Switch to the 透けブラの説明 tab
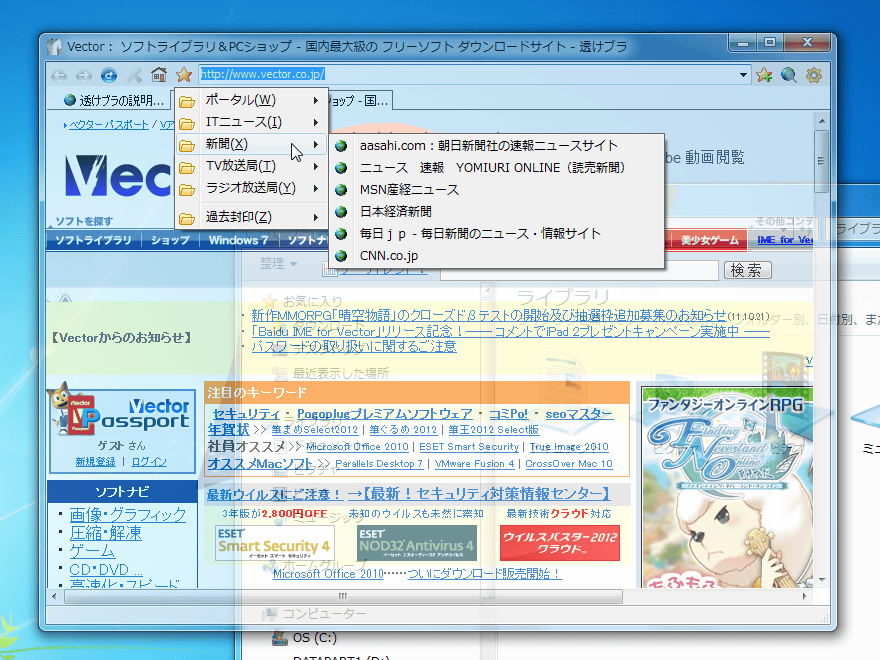Screen dimensions: 880x660 pos(114,100)
